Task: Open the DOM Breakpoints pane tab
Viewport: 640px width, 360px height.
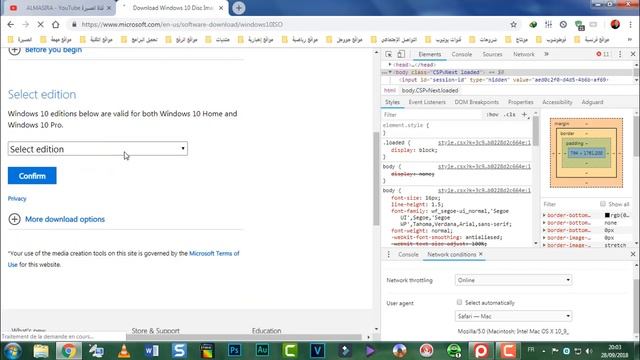Action: tap(477, 102)
